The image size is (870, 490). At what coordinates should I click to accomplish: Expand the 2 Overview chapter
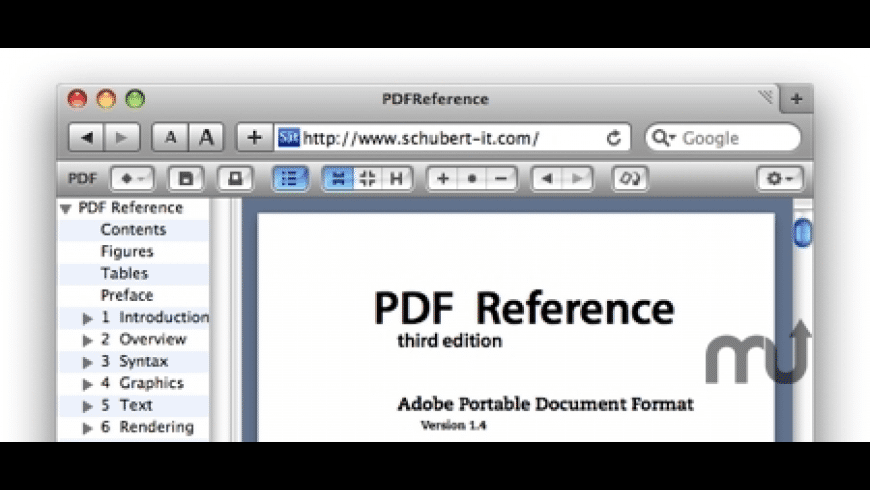click(87, 340)
